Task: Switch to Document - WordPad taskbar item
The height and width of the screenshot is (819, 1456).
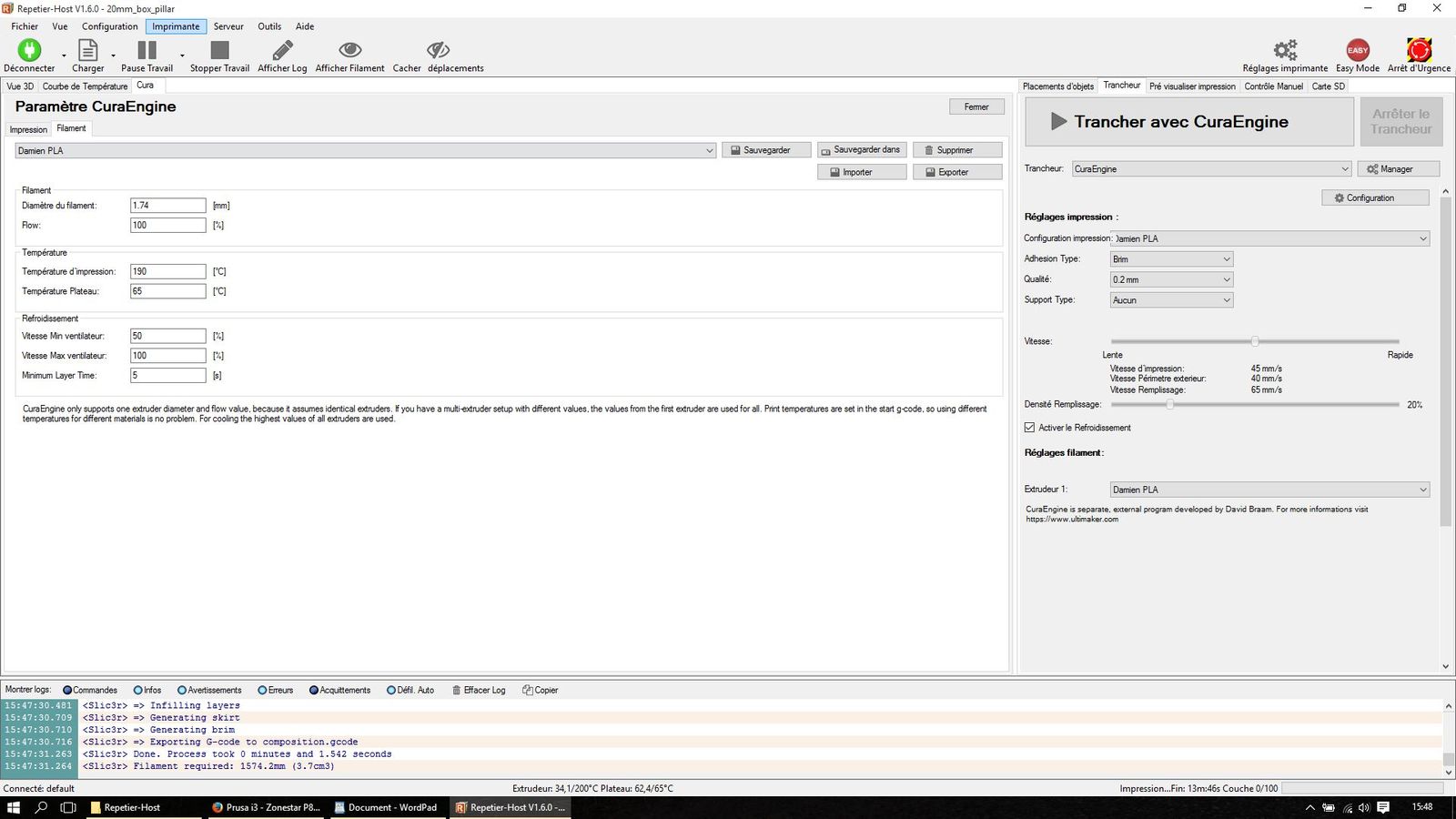Action: (x=387, y=807)
